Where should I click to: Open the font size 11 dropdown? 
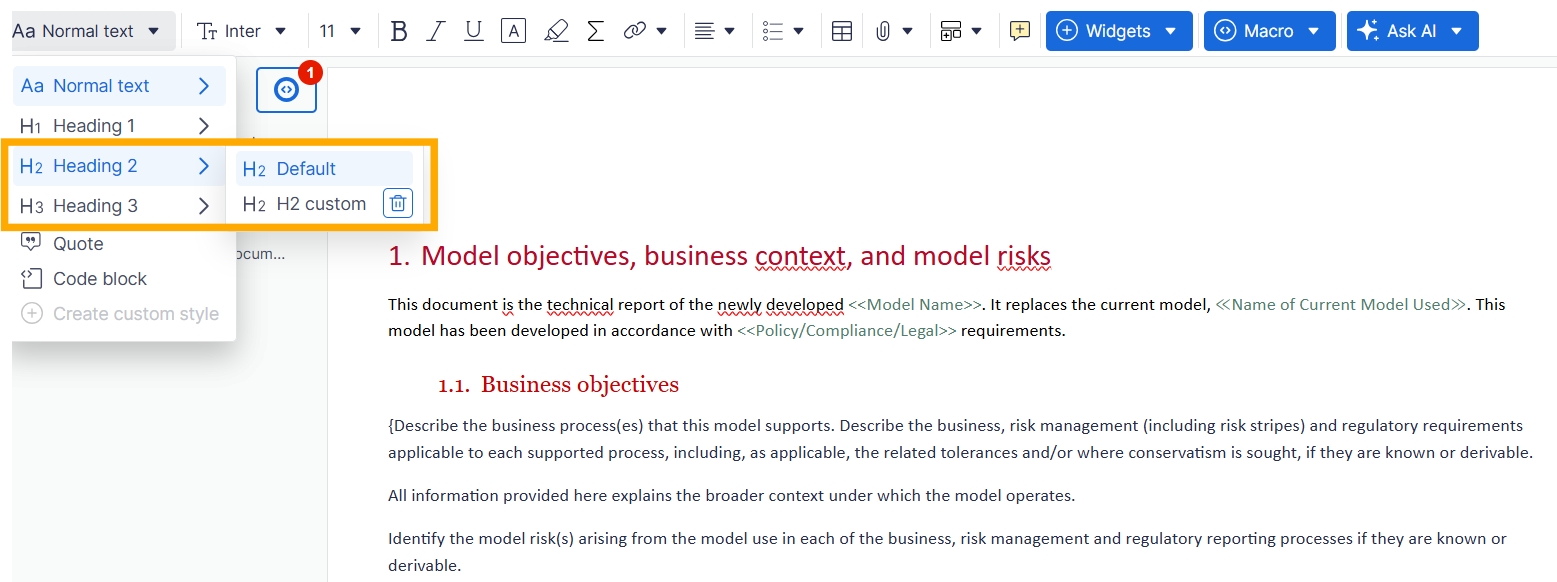(x=340, y=31)
